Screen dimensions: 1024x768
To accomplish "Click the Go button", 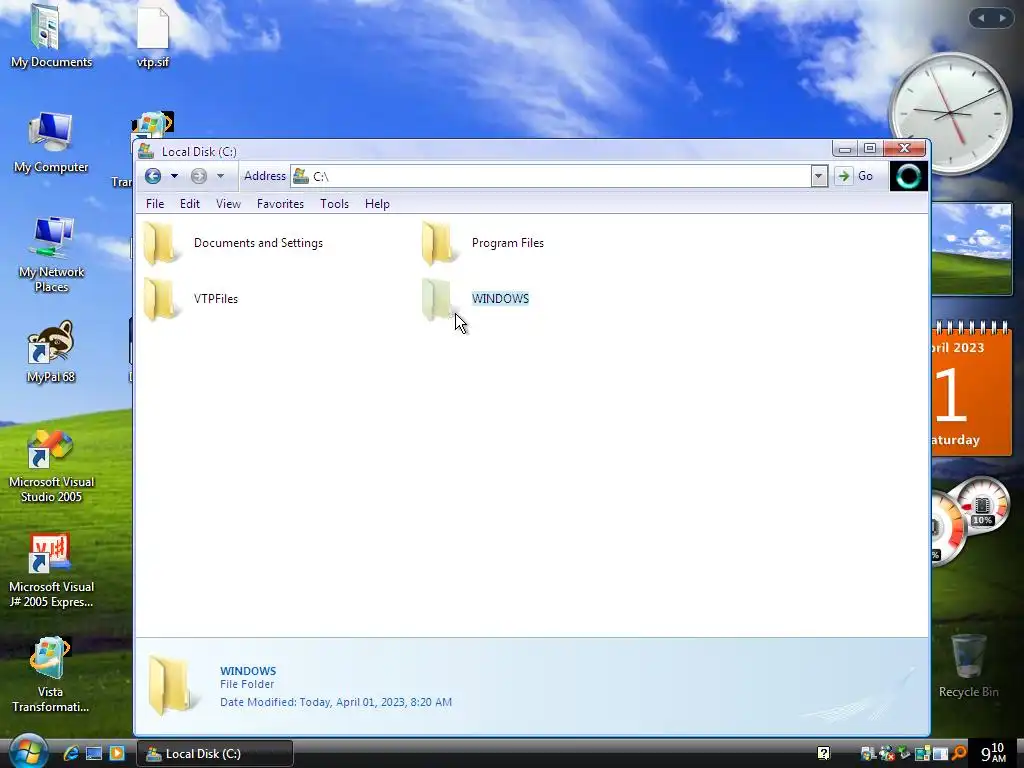I will click(x=855, y=176).
